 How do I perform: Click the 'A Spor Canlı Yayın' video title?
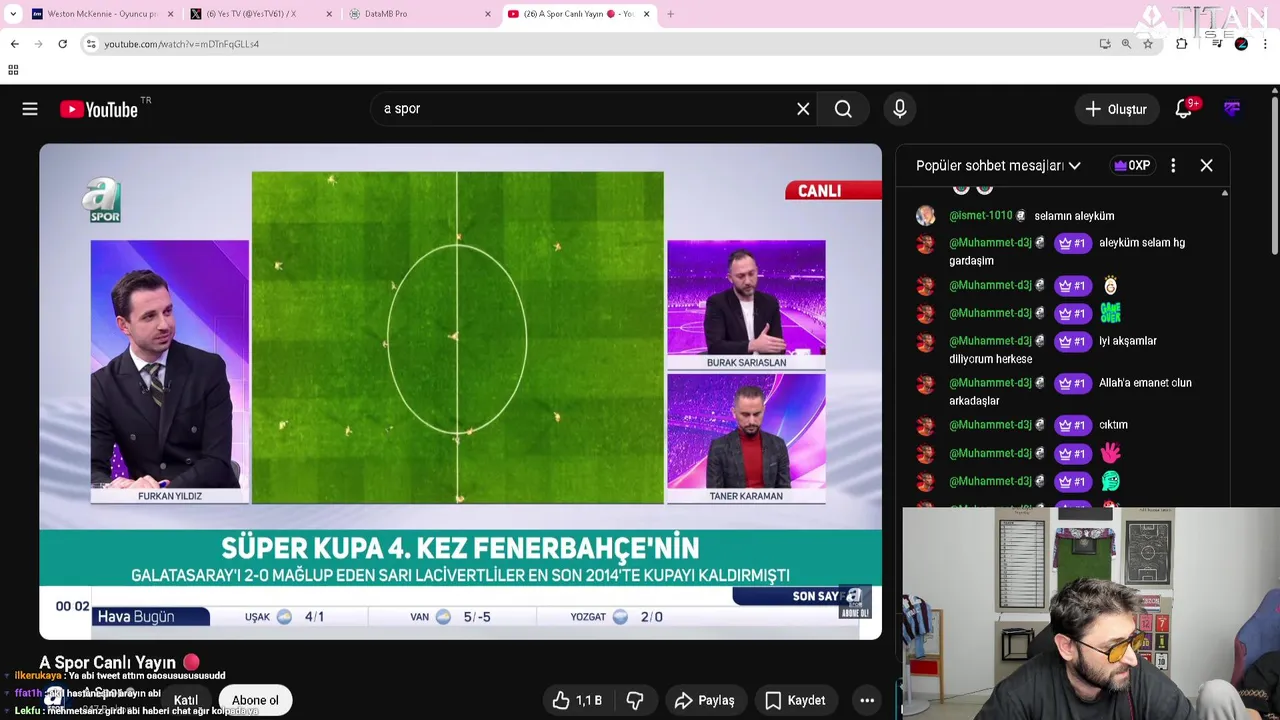(107, 662)
